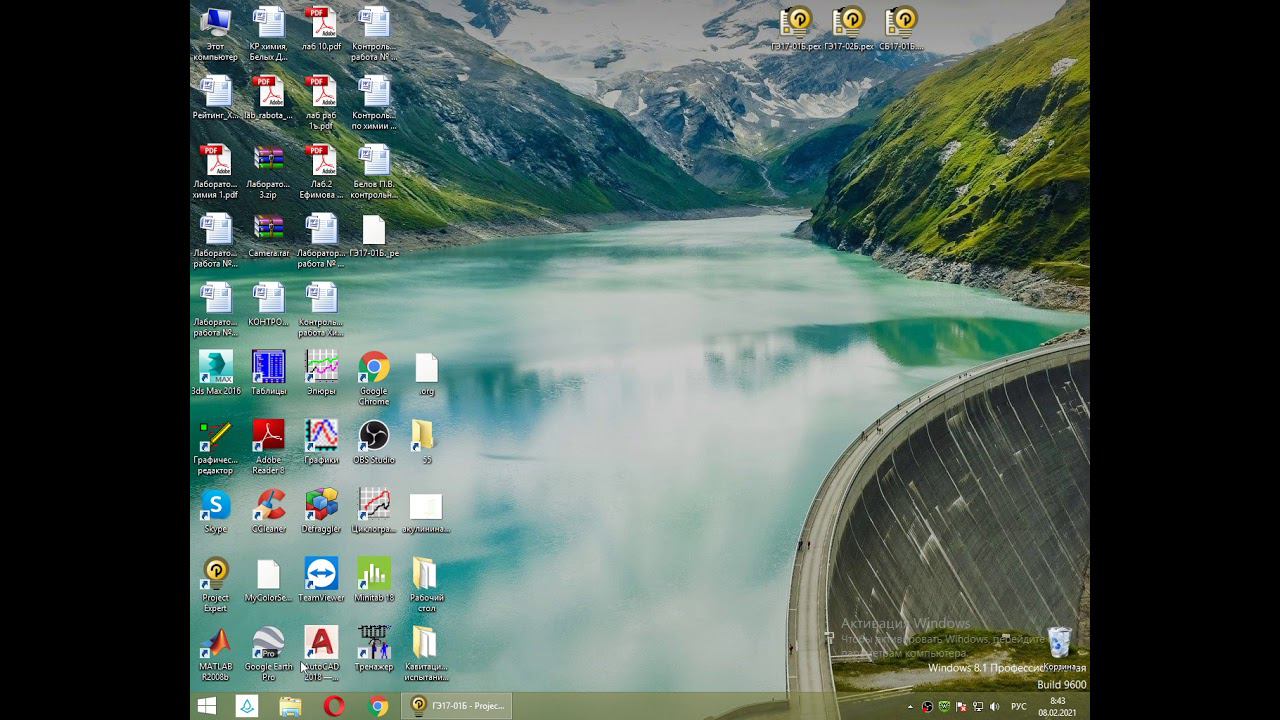
Task: Select the blank ГЭ17-01Б file next to Лаборатор
Action: tap(374, 235)
